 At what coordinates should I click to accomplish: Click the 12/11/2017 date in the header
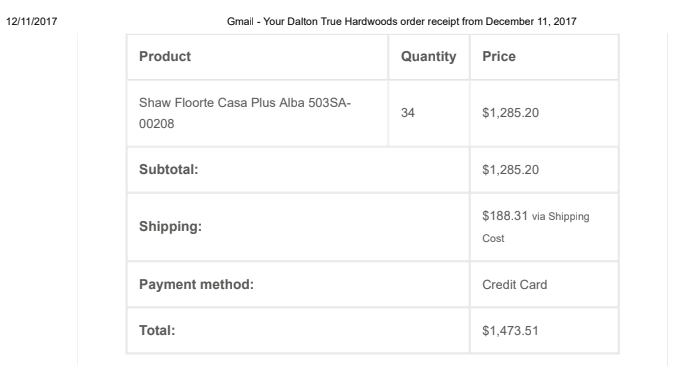pyautogui.click(x=32, y=22)
